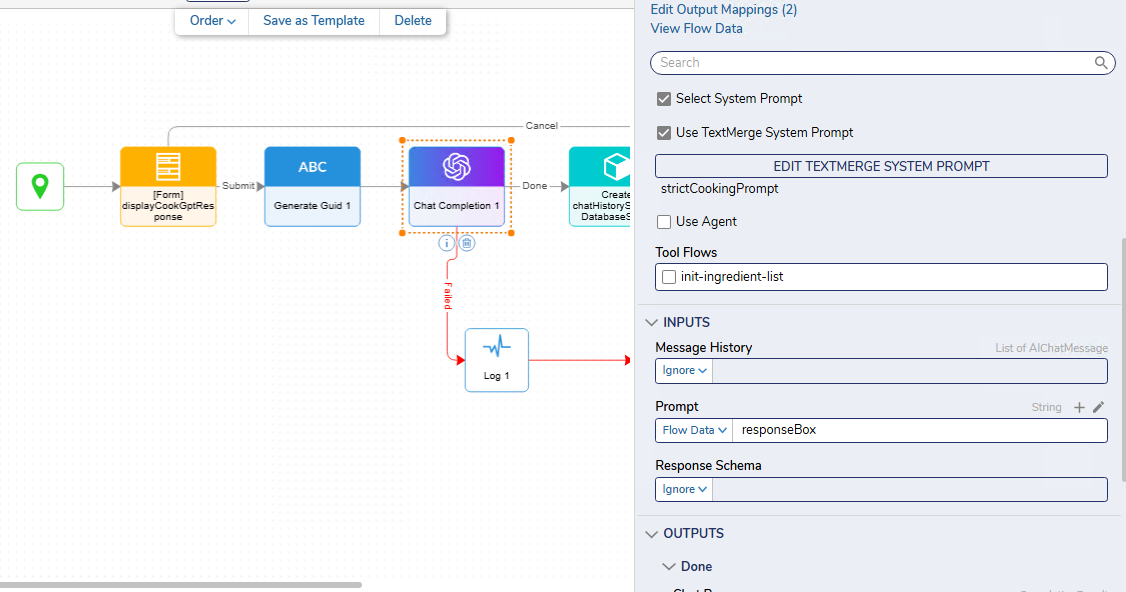Click the trash icon below Chat Completion
The image size is (1126, 592).
[x=467, y=243]
